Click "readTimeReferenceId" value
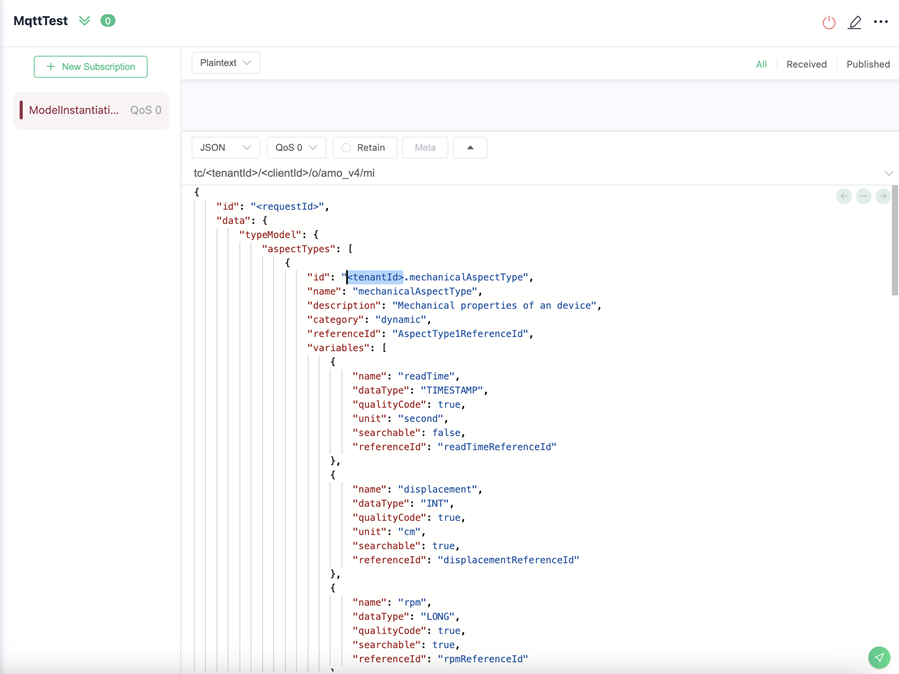Viewport: 899px width, 674px height. pyautogui.click(x=497, y=446)
